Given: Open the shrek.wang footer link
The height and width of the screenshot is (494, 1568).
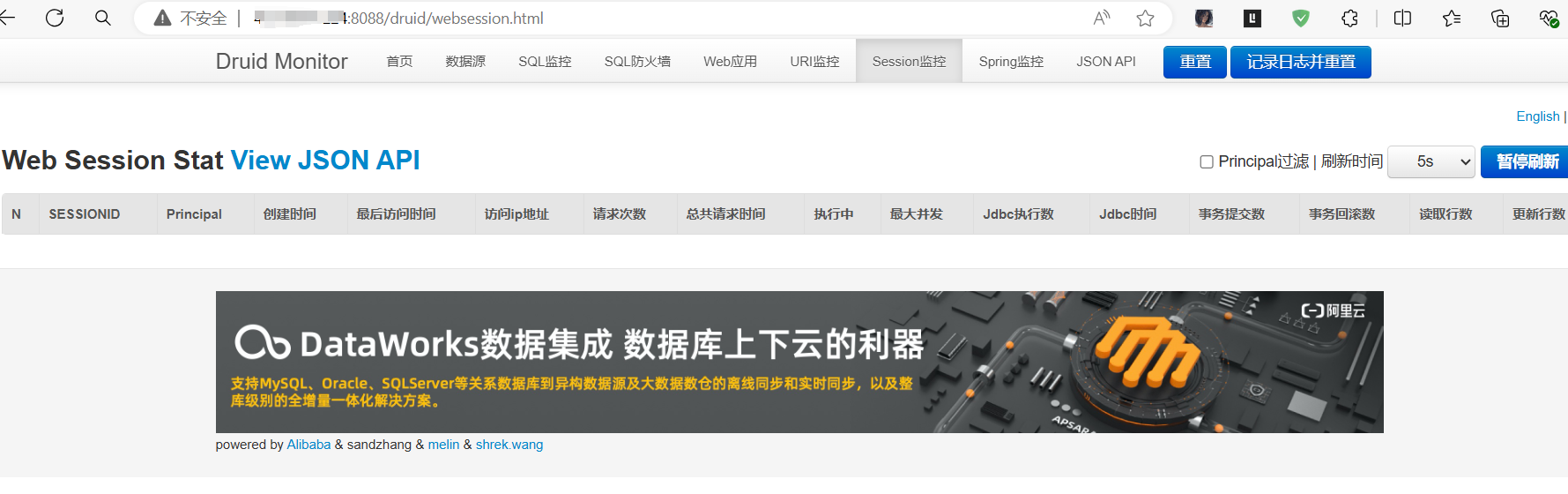Looking at the screenshot, I should (509, 445).
